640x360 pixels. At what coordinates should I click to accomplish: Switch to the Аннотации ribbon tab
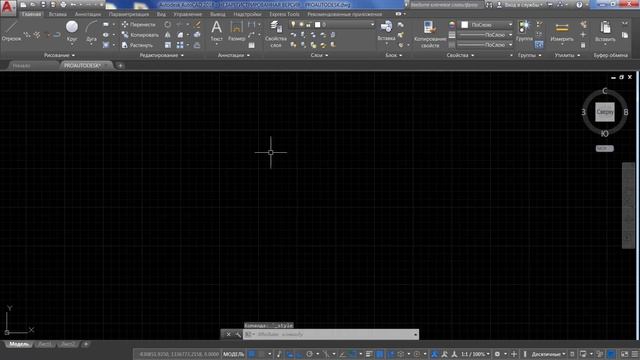point(87,14)
